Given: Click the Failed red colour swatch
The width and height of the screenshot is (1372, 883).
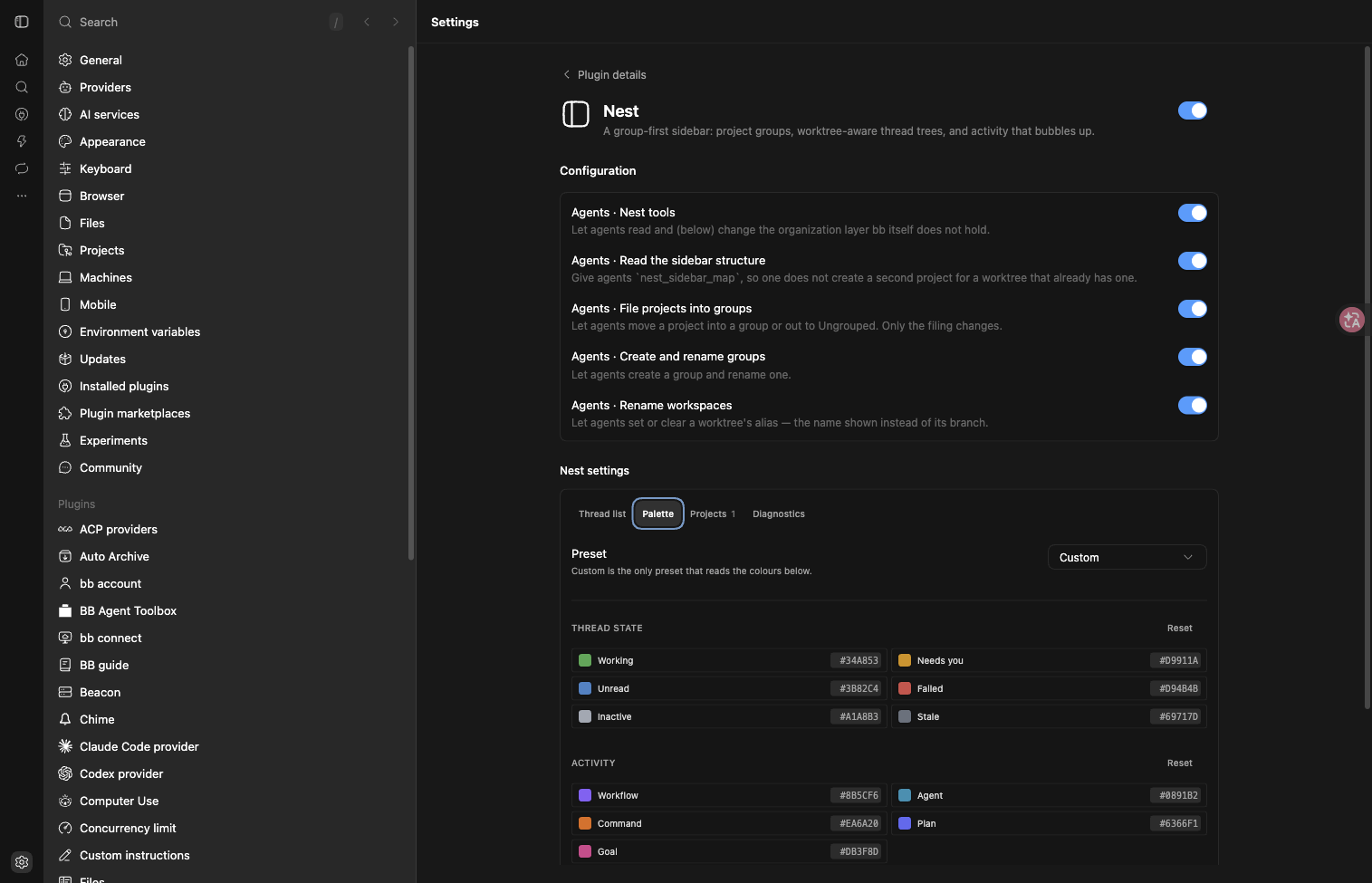Looking at the screenshot, I should coord(905,688).
